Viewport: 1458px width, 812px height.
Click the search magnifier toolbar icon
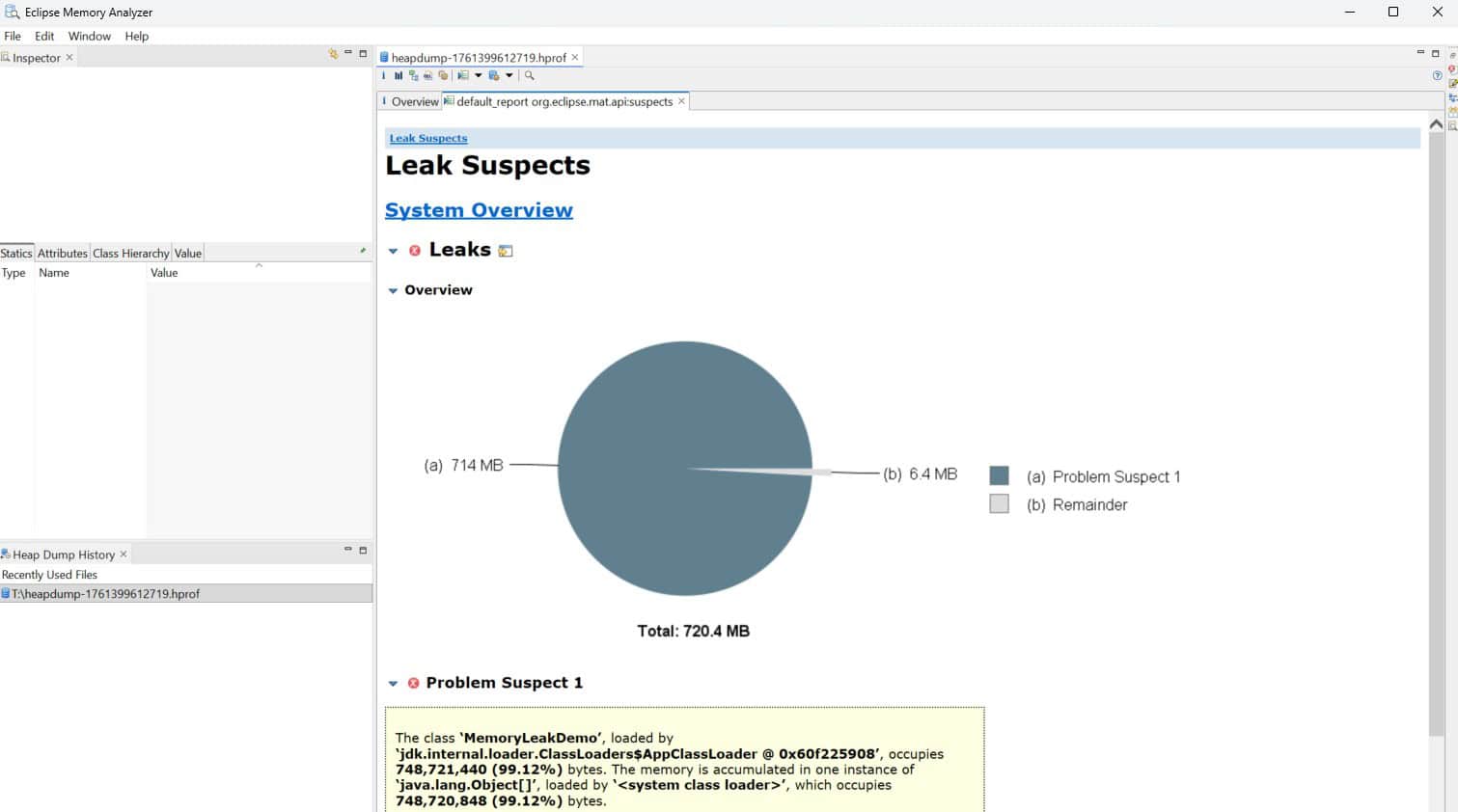(x=529, y=75)
